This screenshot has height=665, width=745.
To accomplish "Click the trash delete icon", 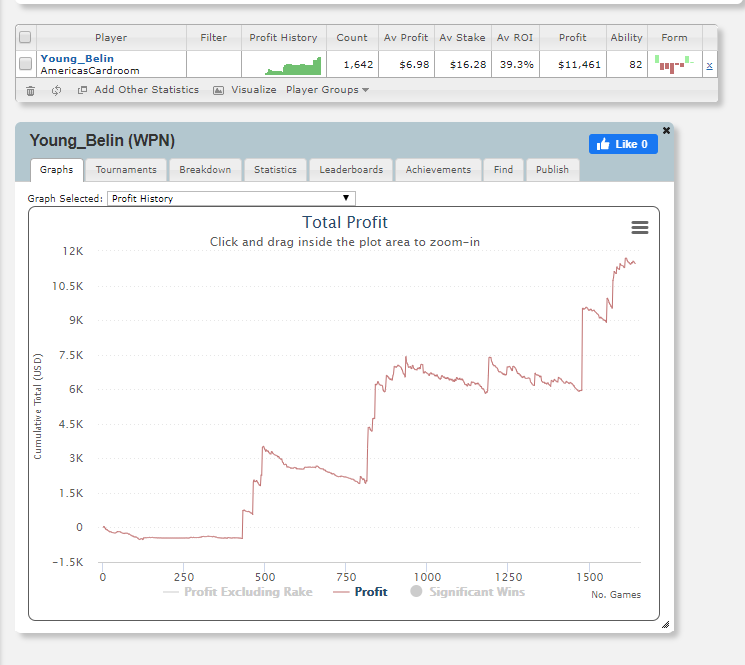I will click(x=30, y=90).
